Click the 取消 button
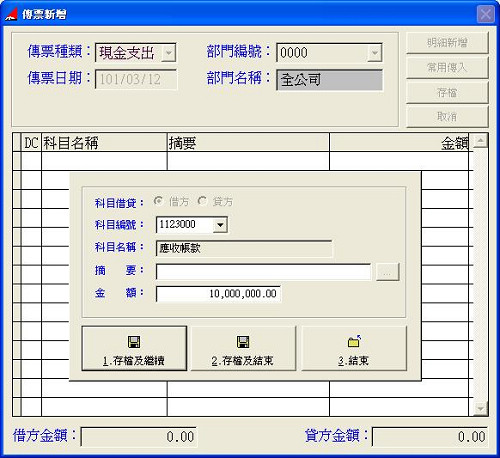The width and height of the screenshot is (500, 458). pos(447,117)
